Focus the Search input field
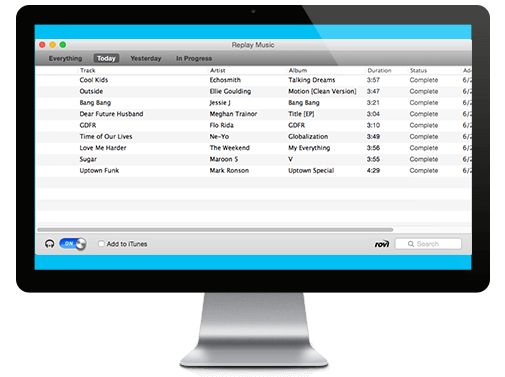The height and width of the screenshot is (377, 505). [428, 244]
